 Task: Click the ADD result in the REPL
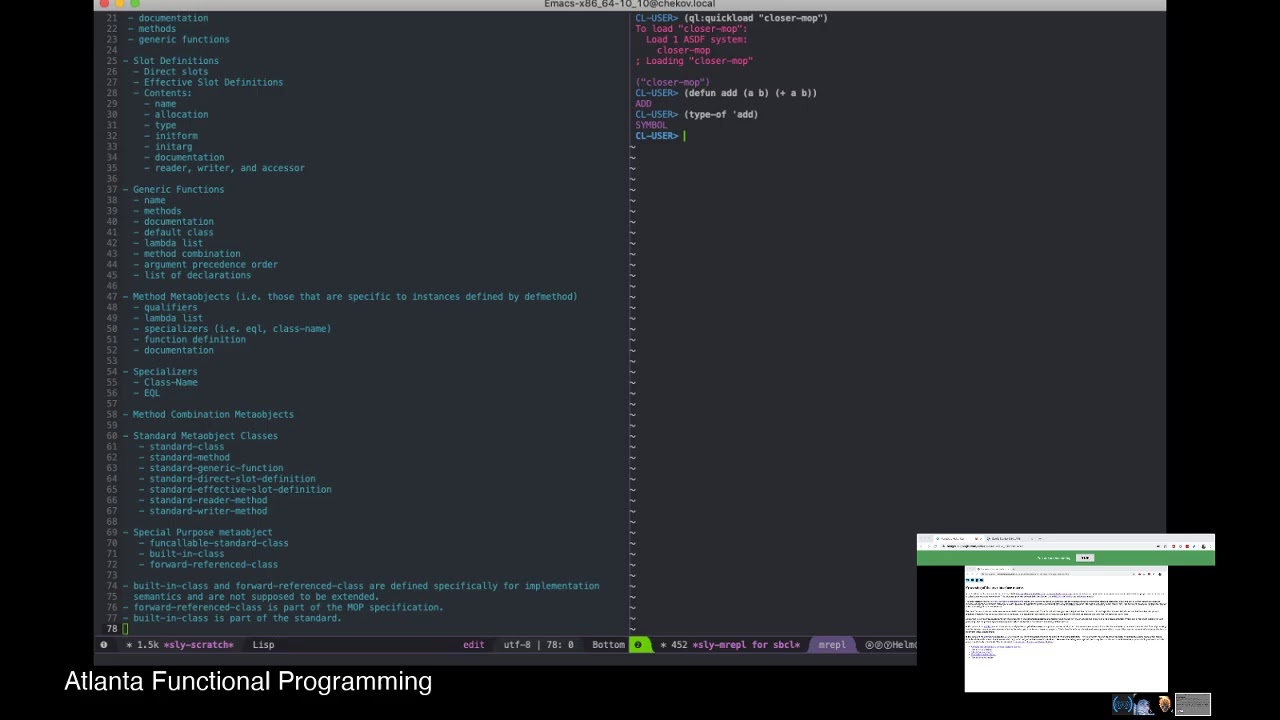(643, 104)
